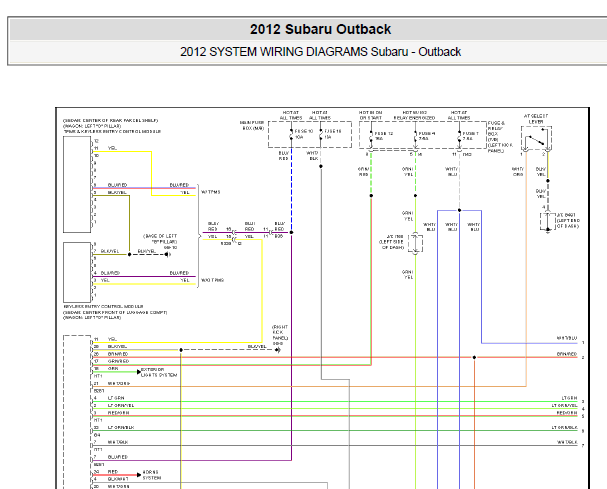The width and height of the screenshot is (607, 489).
Task: Click the "W/O TPMS" bracket label
Action: point(212,280)
